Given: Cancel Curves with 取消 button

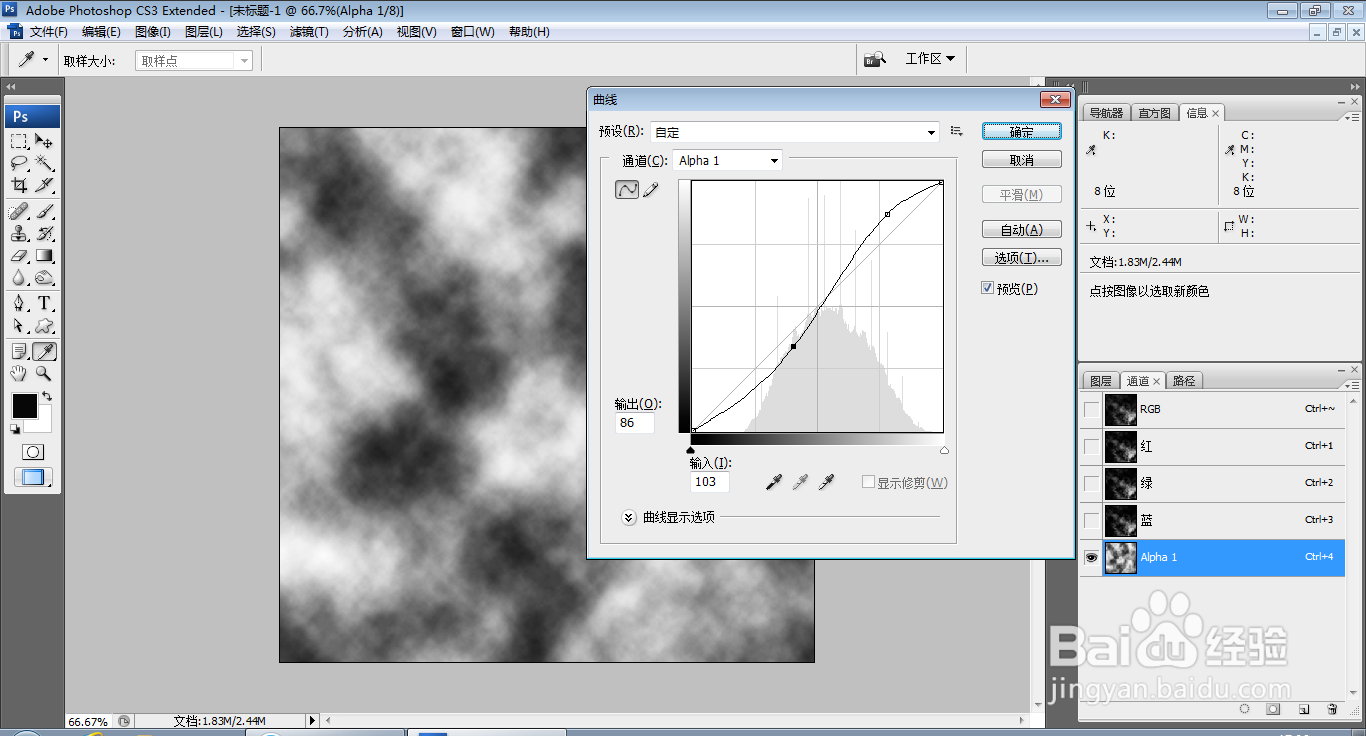Looking at the screenshot, I should click(x=1022, y=160).
